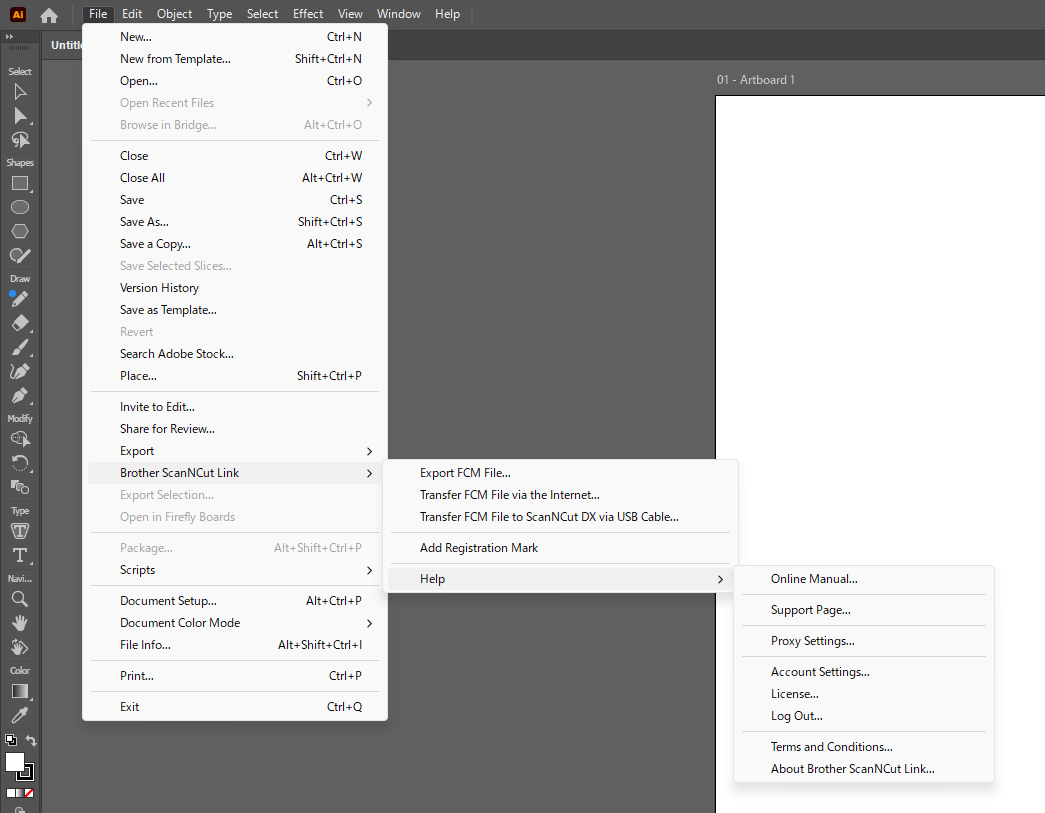Image resolution: width=1045 pixels, height=813 pixels.
Task: Open the Edit menu
Action: tap(132, 14)
